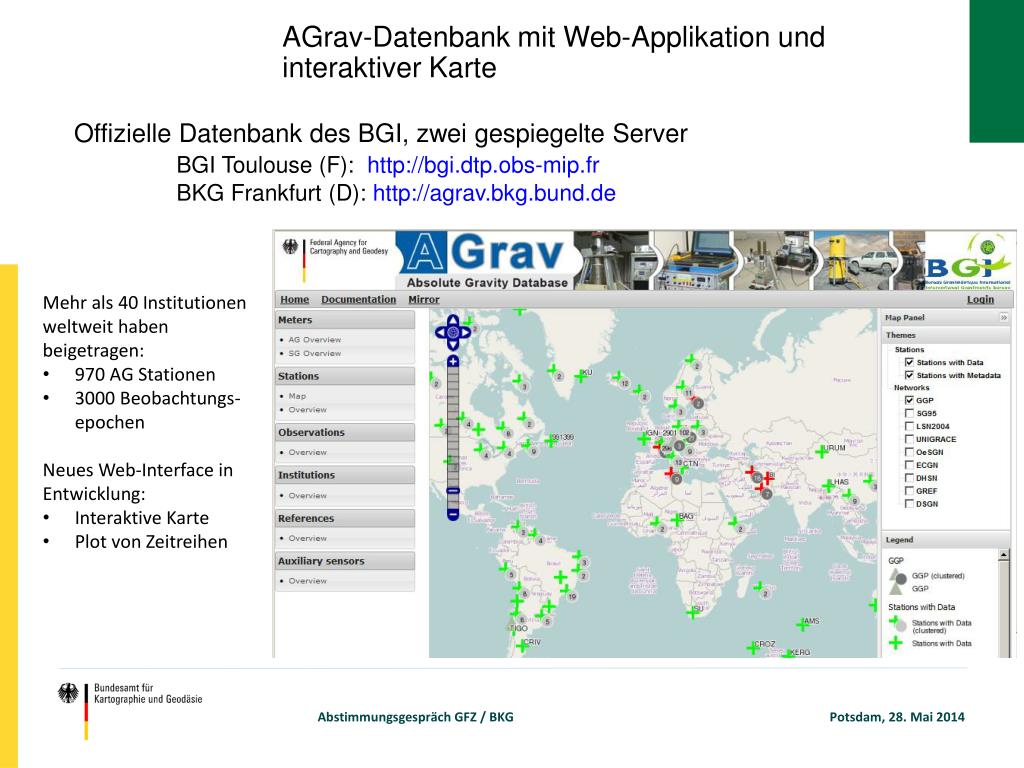Select the KERG station marker
This screenshot has height=768, width=1024.
788,654
